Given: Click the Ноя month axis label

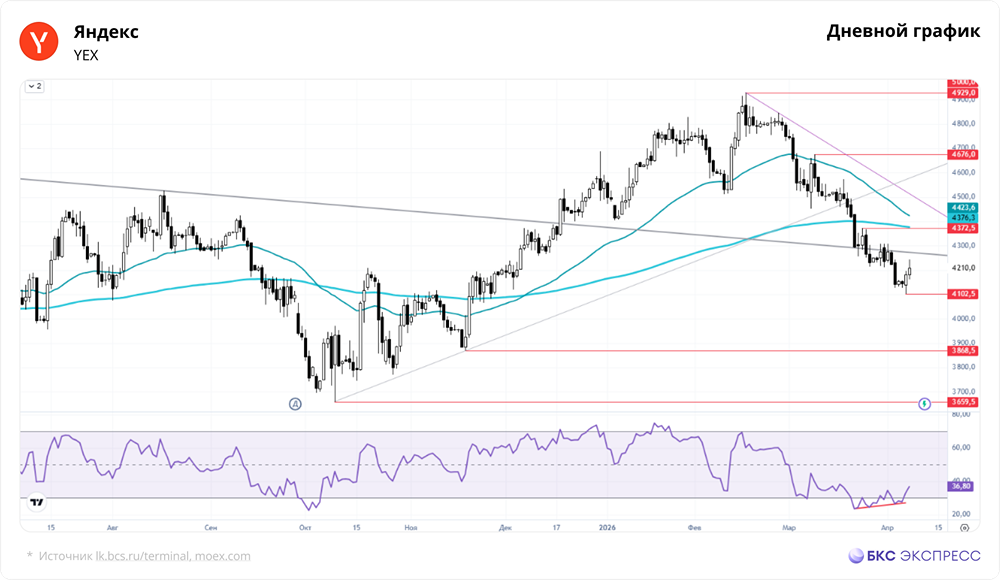Looking at the screenshot, I should [411, 528].
